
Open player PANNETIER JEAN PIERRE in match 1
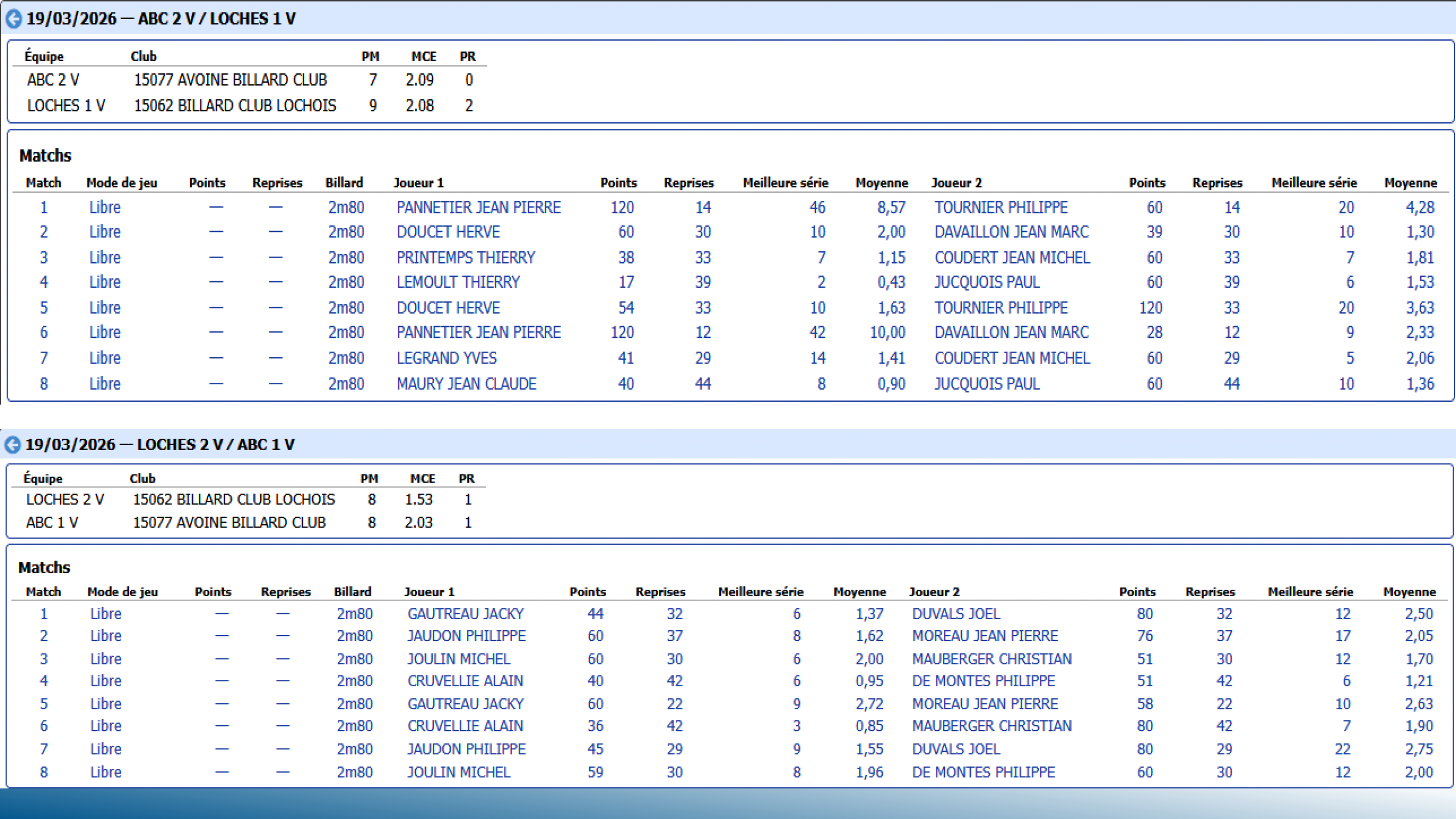pyautogui.click(x=478, y=207)
